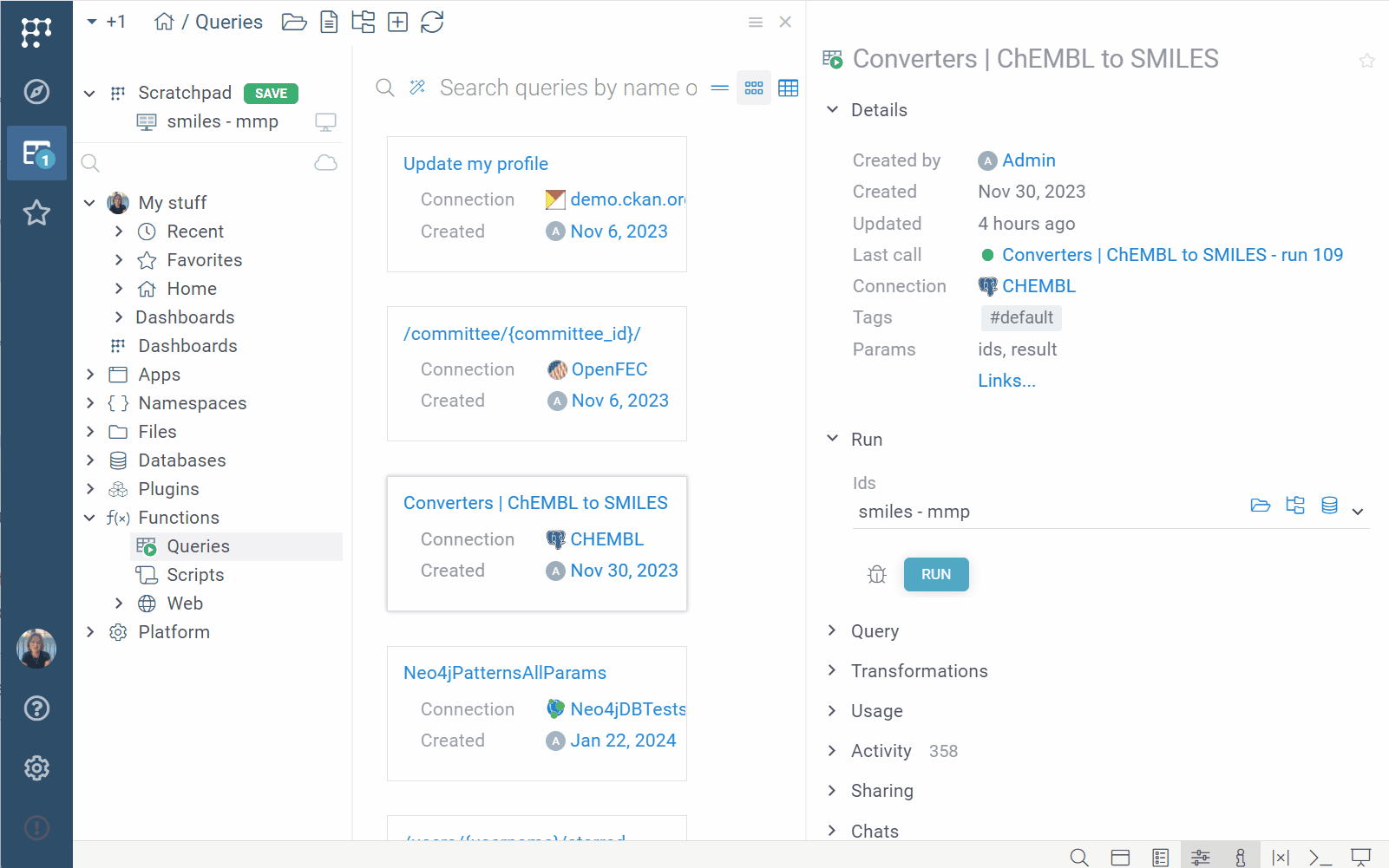
Task: Switch to card tiles view
Action: 754,88
